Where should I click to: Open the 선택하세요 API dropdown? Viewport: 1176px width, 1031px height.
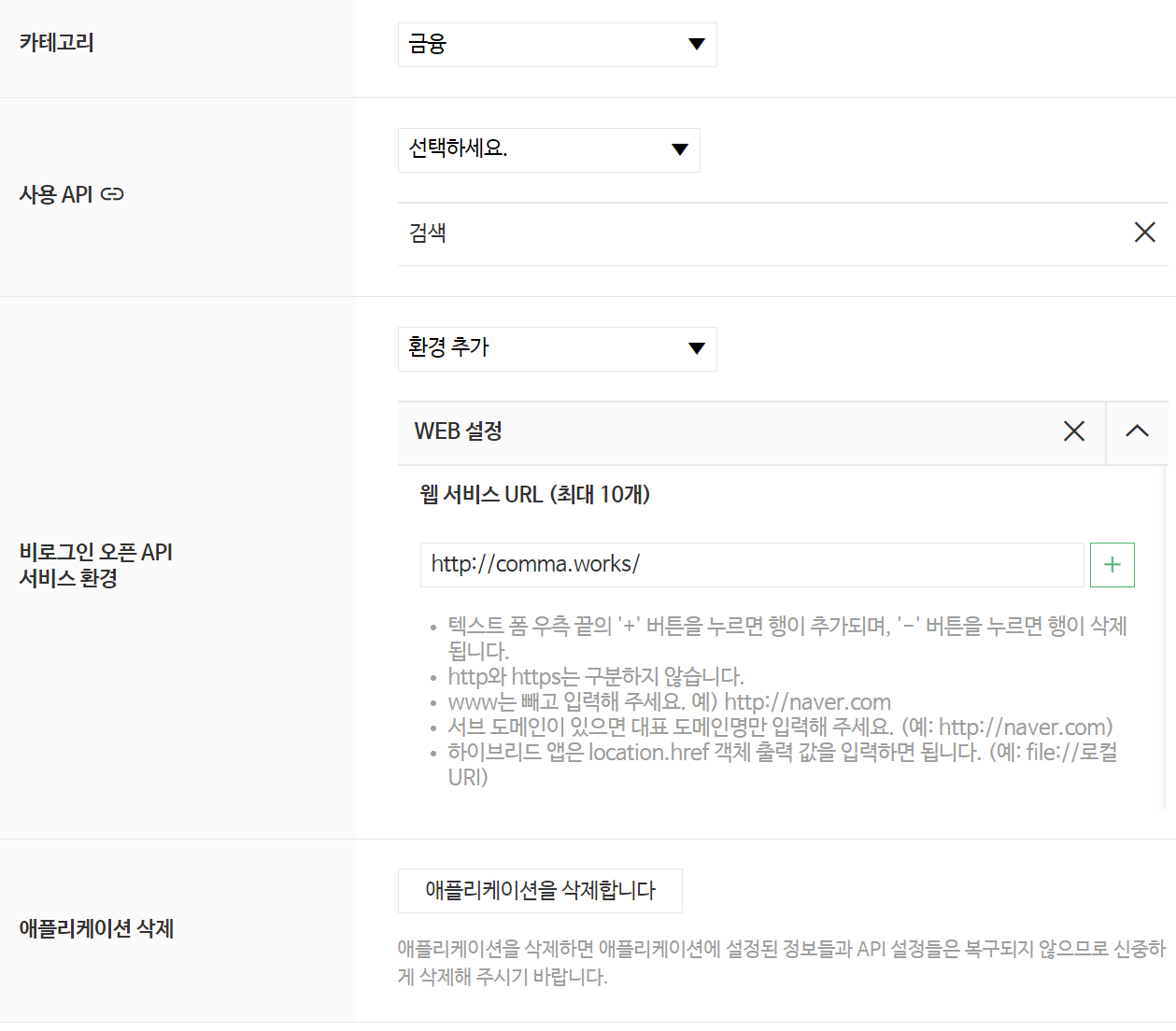(x=548, y=150)
